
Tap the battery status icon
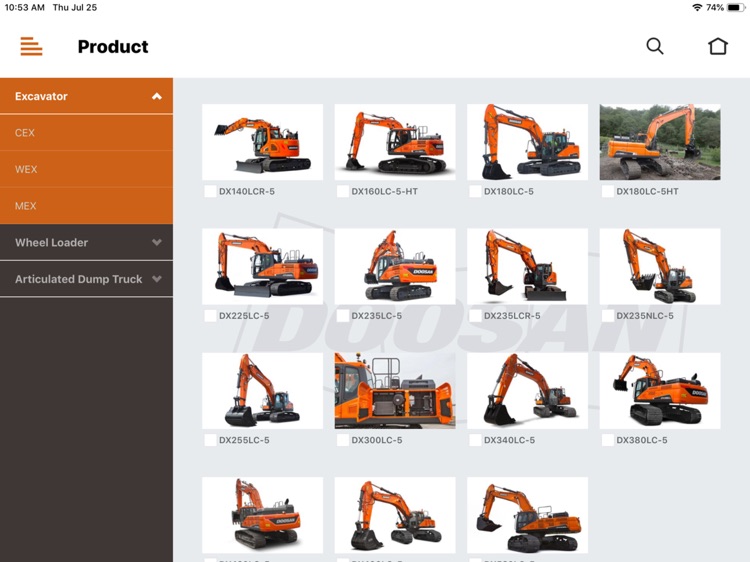(735, 7)
